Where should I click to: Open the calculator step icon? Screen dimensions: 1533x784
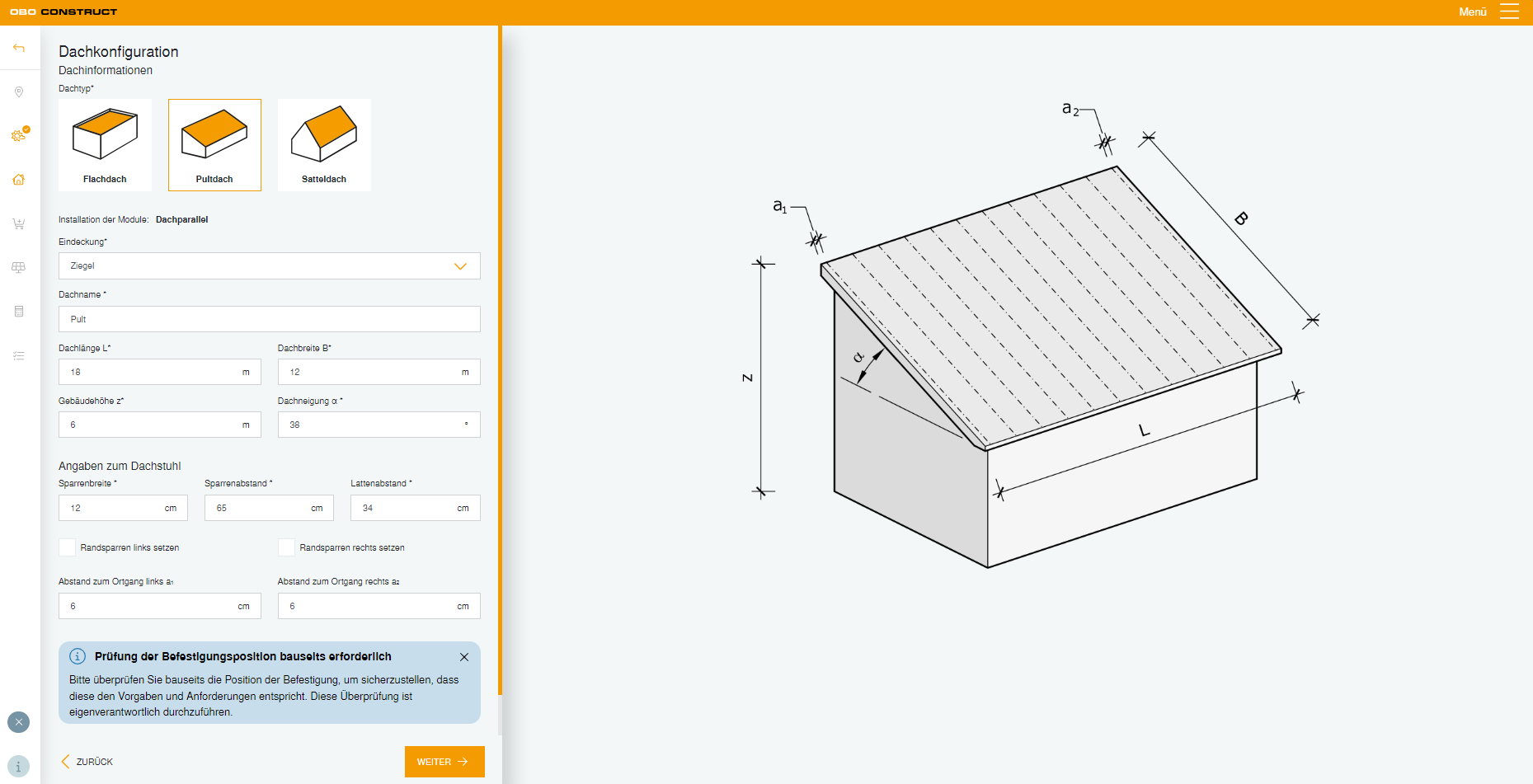click(x=19, y=312)
